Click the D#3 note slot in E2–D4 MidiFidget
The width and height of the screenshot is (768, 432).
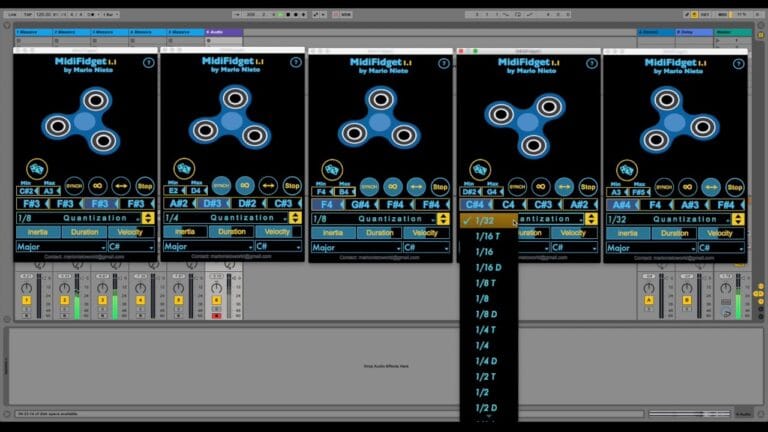[212, 203]
